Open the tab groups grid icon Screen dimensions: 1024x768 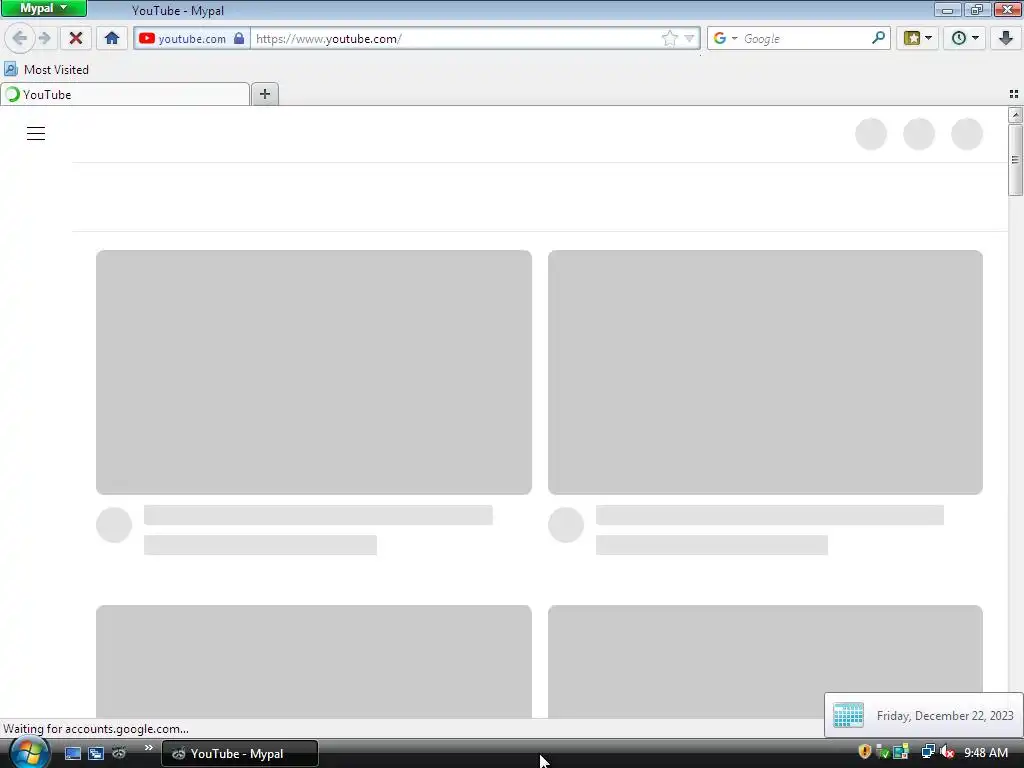pos(1014,94)
